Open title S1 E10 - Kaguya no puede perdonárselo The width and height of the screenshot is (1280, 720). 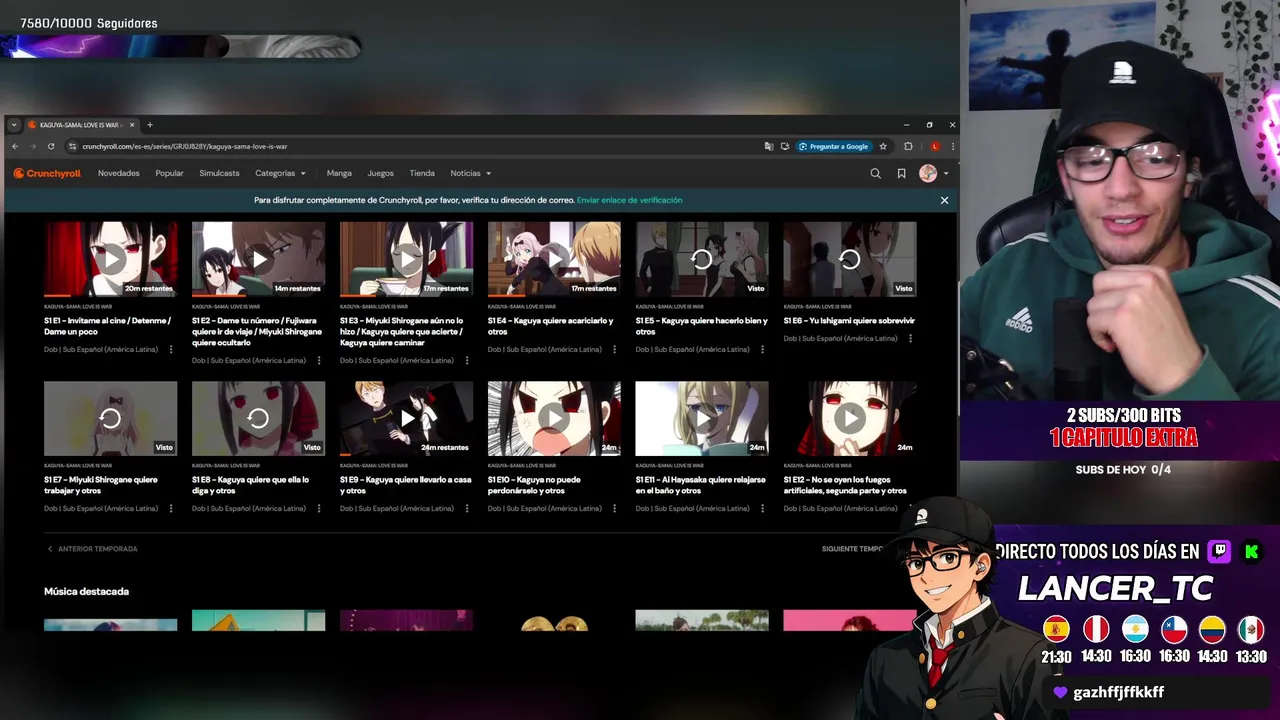coord(534,485)
